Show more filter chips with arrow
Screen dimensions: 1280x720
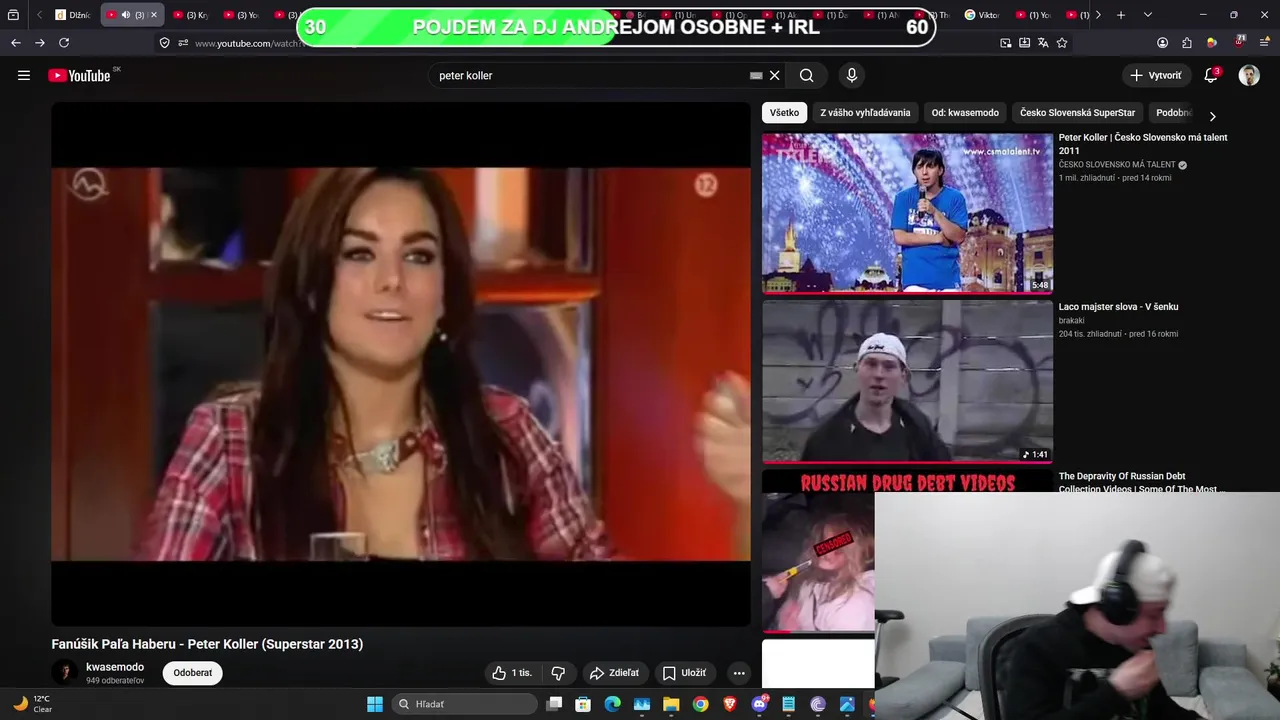point(1212,116)
